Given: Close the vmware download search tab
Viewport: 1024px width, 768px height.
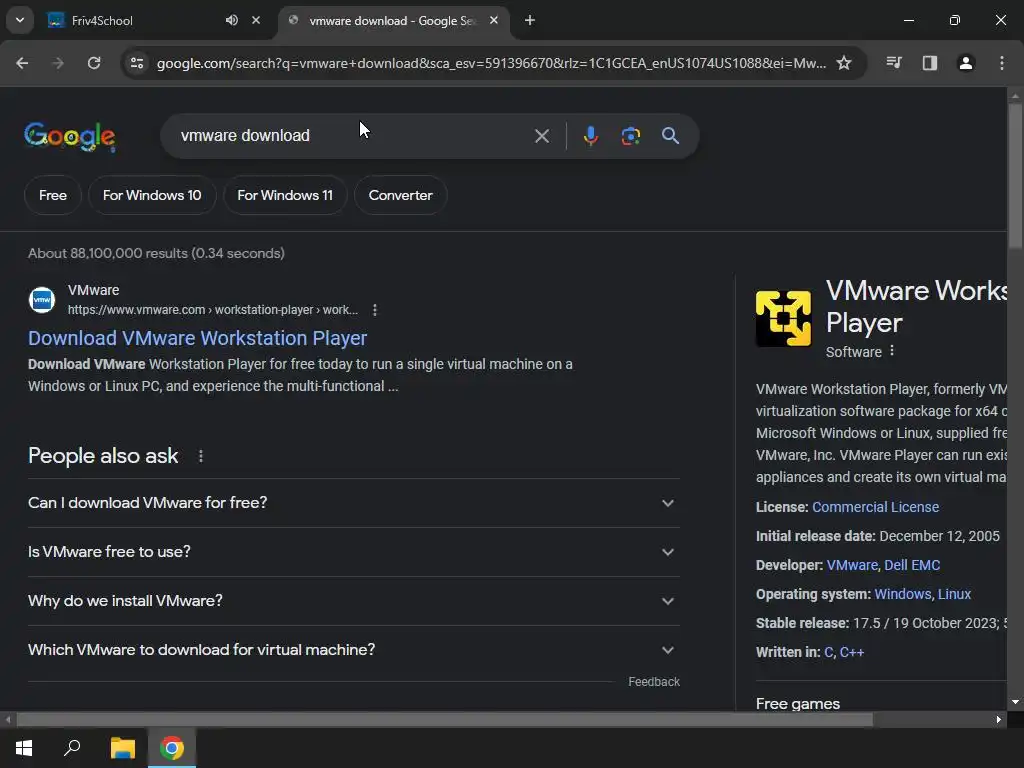Looking at the screenshot, I should (494, 20).
